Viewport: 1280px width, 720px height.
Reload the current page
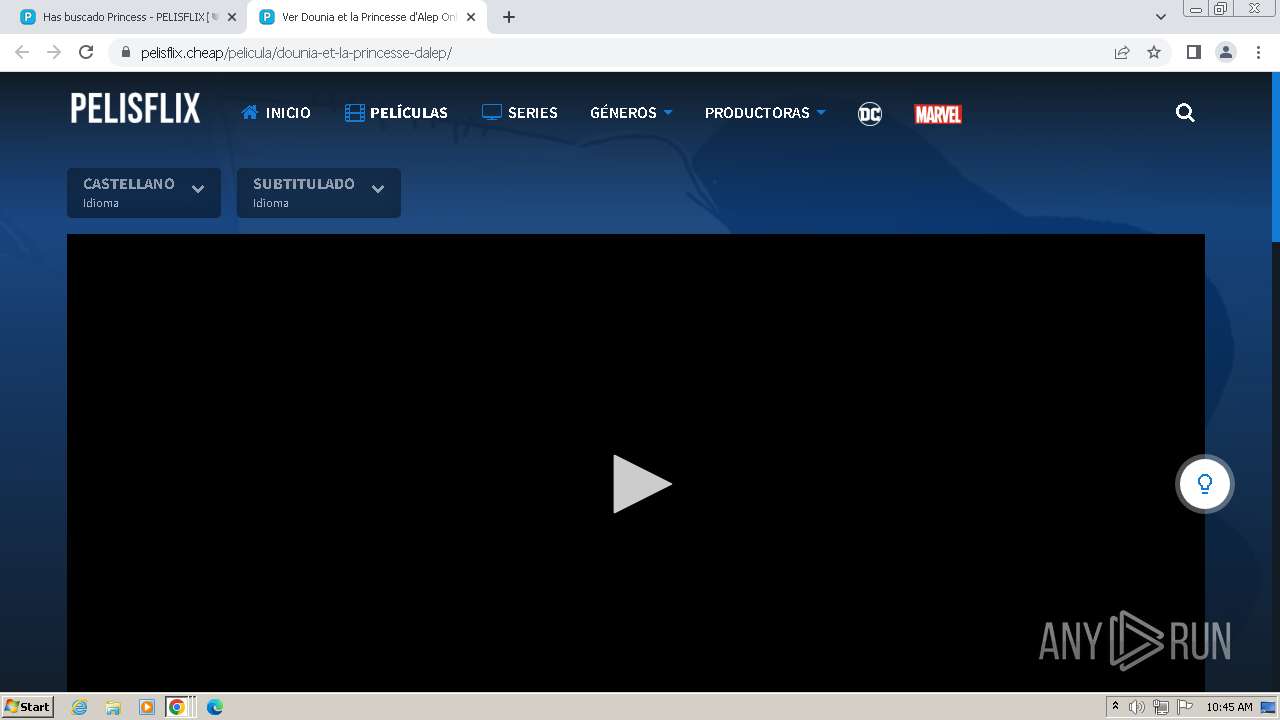point(86,52)
